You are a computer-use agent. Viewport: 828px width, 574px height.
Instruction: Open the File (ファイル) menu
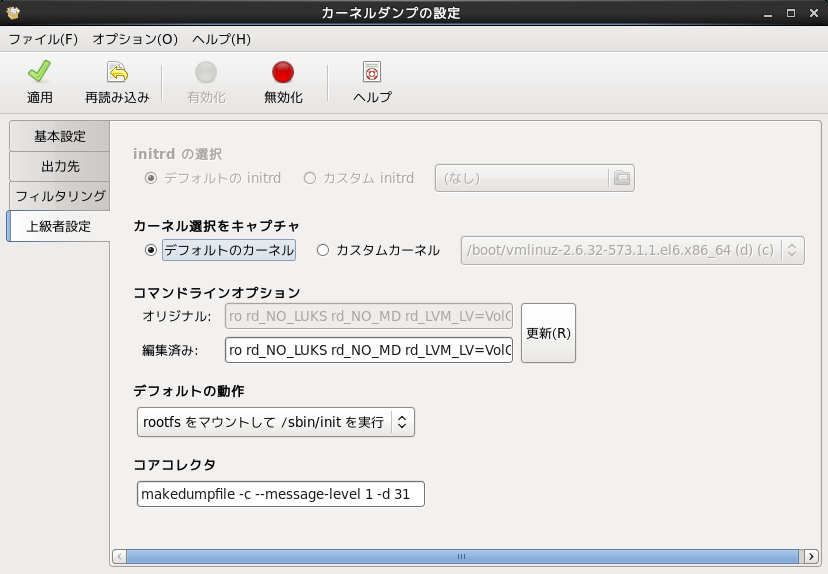tap(43, 39)
